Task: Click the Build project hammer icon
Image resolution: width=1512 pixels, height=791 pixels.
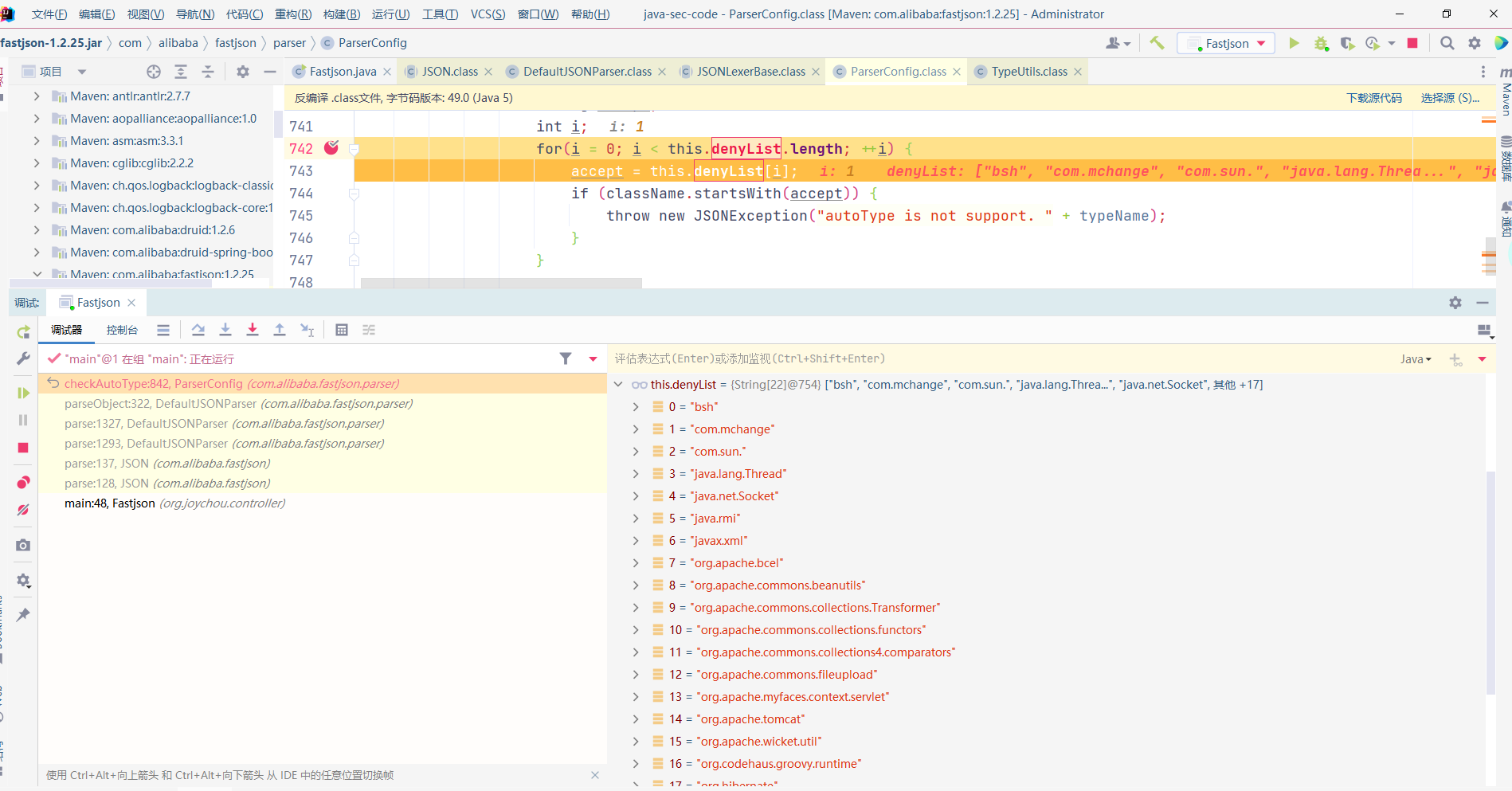Action: 1157,43
